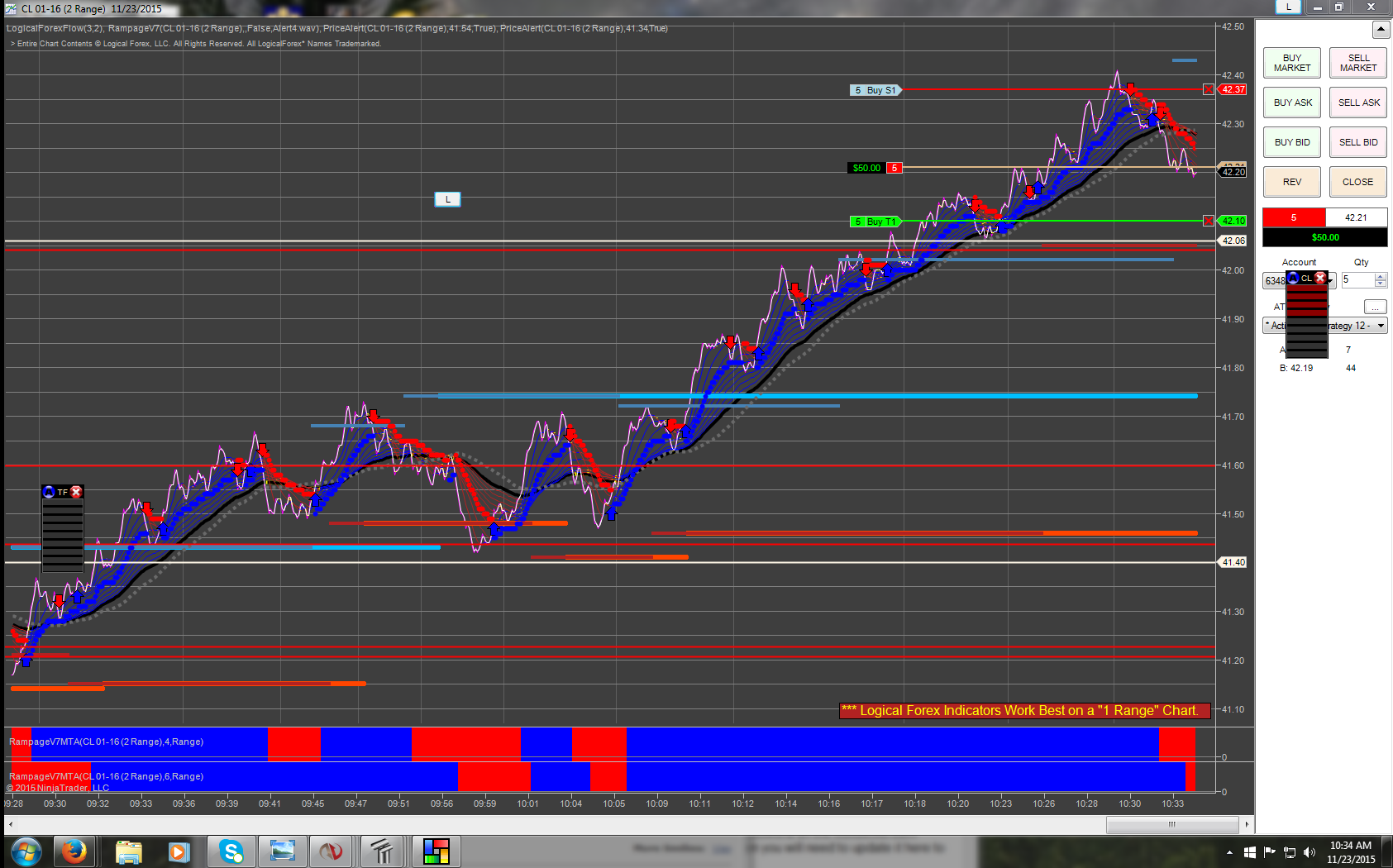The width and height of the screenshot is (1393, 868).
Task: Collapse the trade panel with the up arrow
Action: (1381, 30)
